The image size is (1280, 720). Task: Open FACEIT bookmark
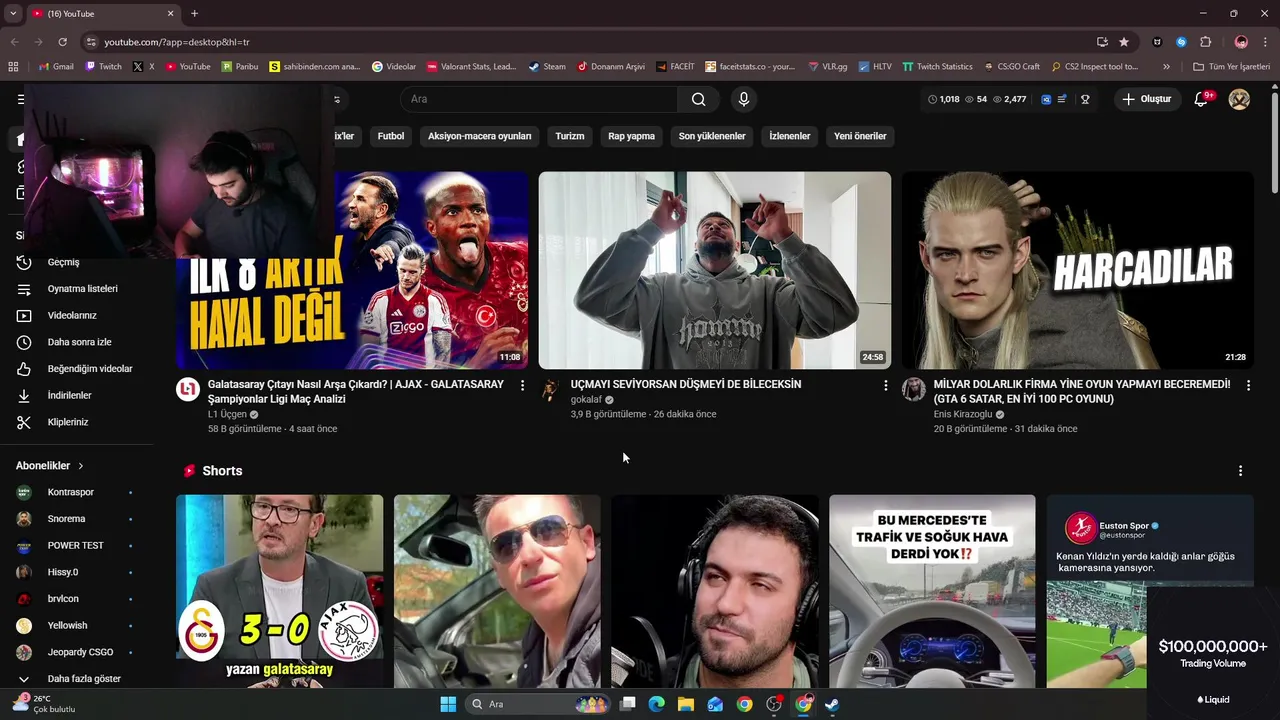[675, 67]
